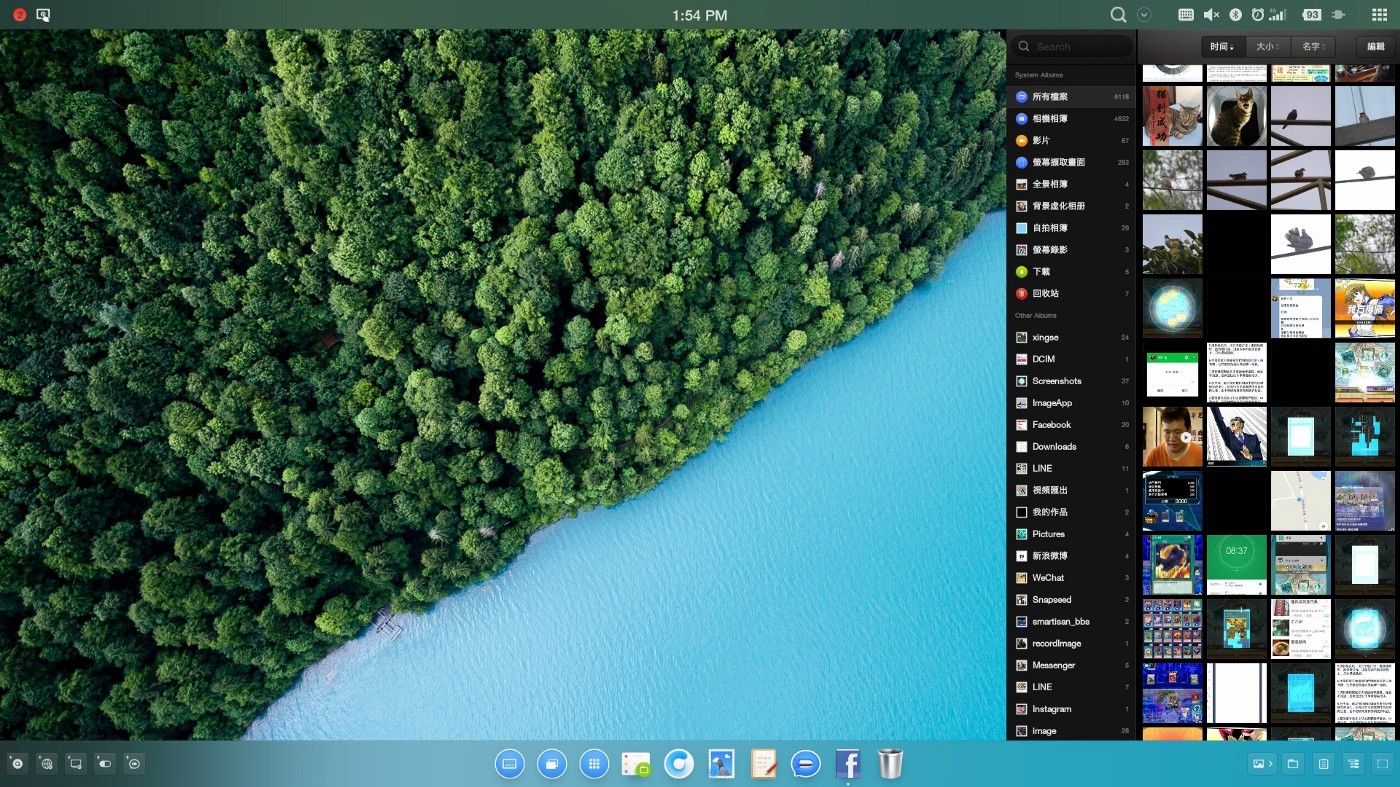The width and height of the screenshot is (1400, 787).
Task: Expand the circled down-arrow in top bar
Action: [1145, 15]
